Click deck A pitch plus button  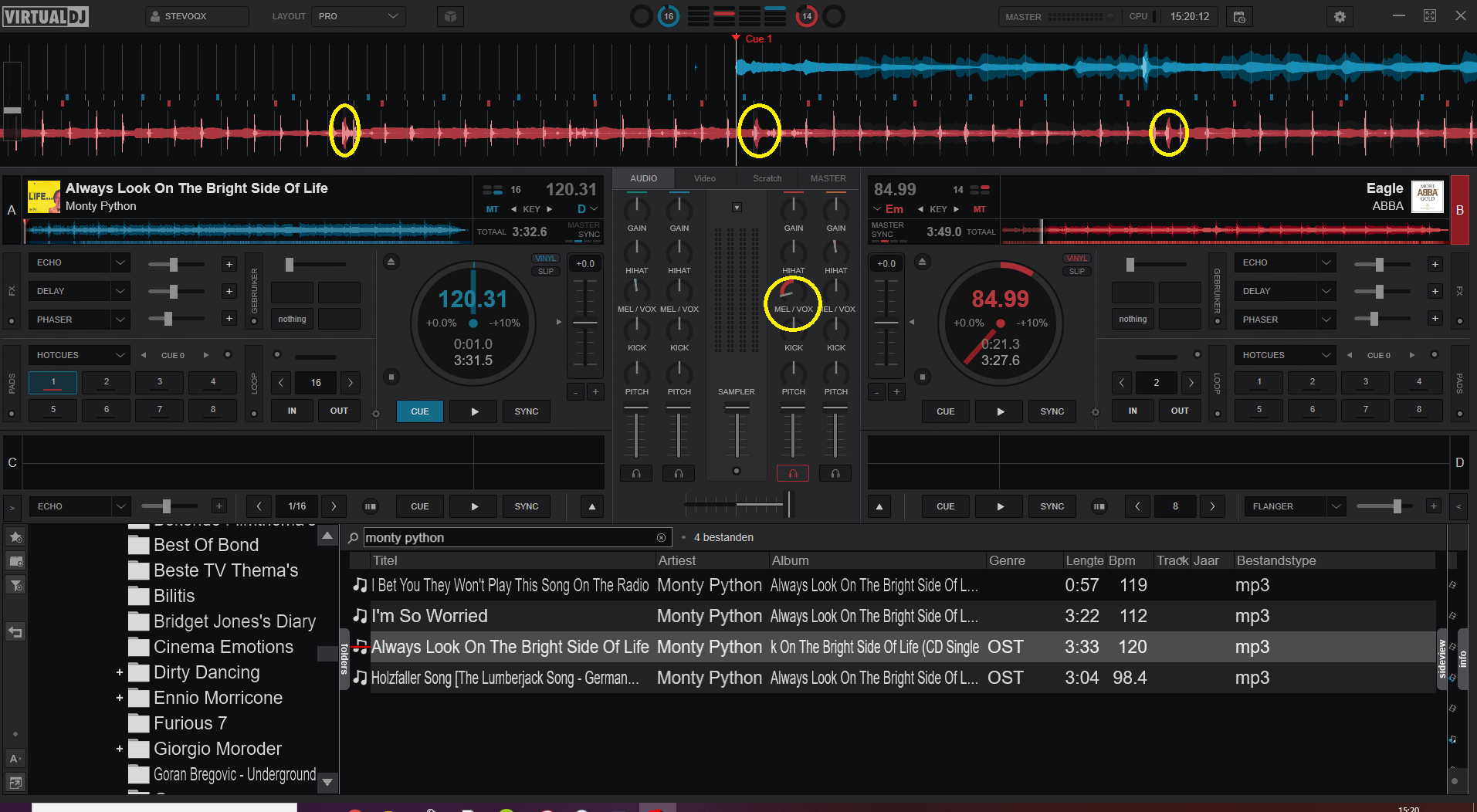595,392
